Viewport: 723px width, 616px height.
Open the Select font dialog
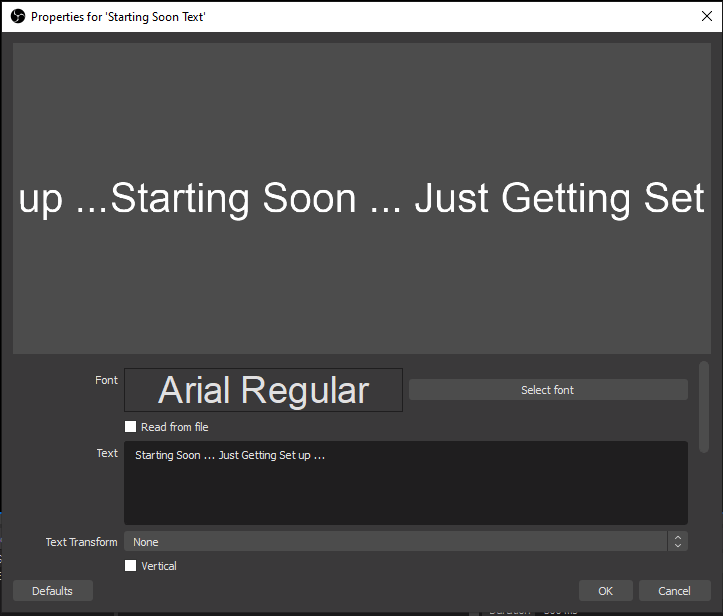pos(548,390)
